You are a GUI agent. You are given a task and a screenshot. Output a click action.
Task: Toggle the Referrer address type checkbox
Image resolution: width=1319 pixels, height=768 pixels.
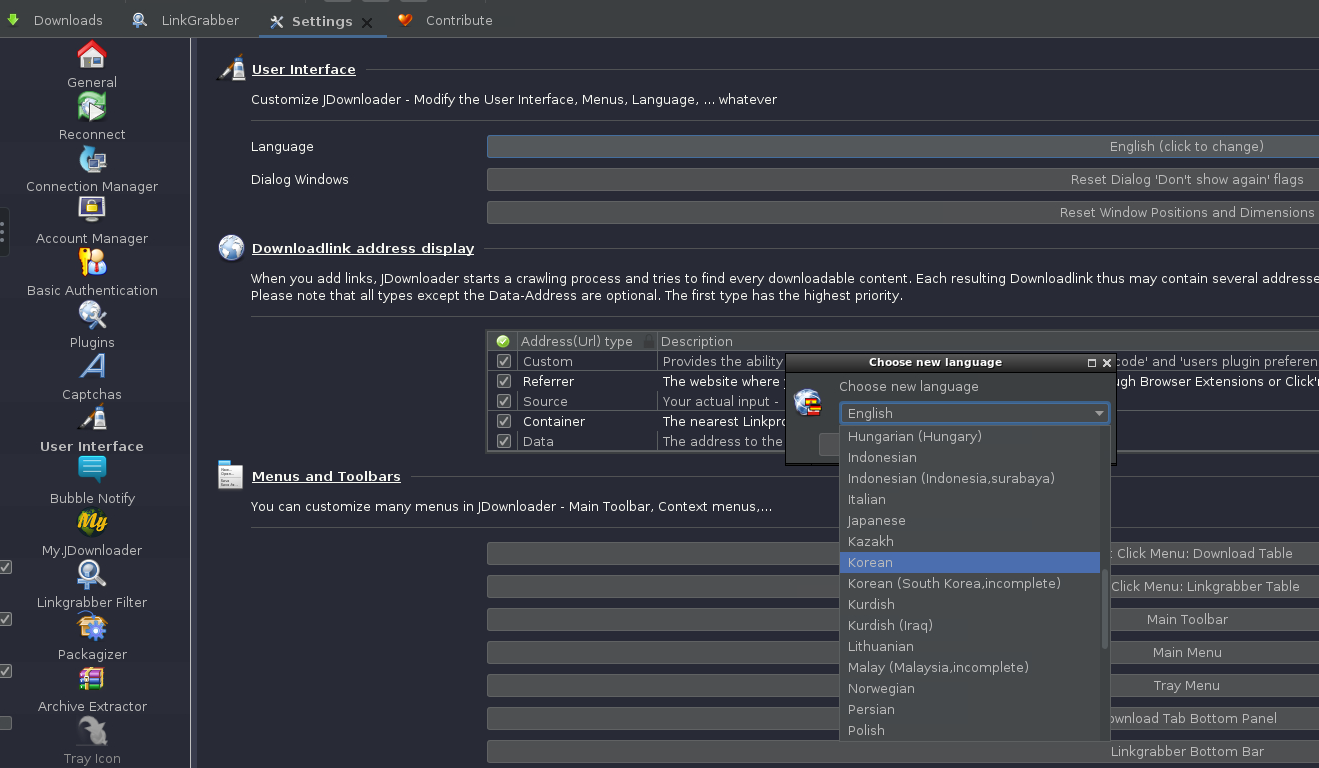(504, 381)
